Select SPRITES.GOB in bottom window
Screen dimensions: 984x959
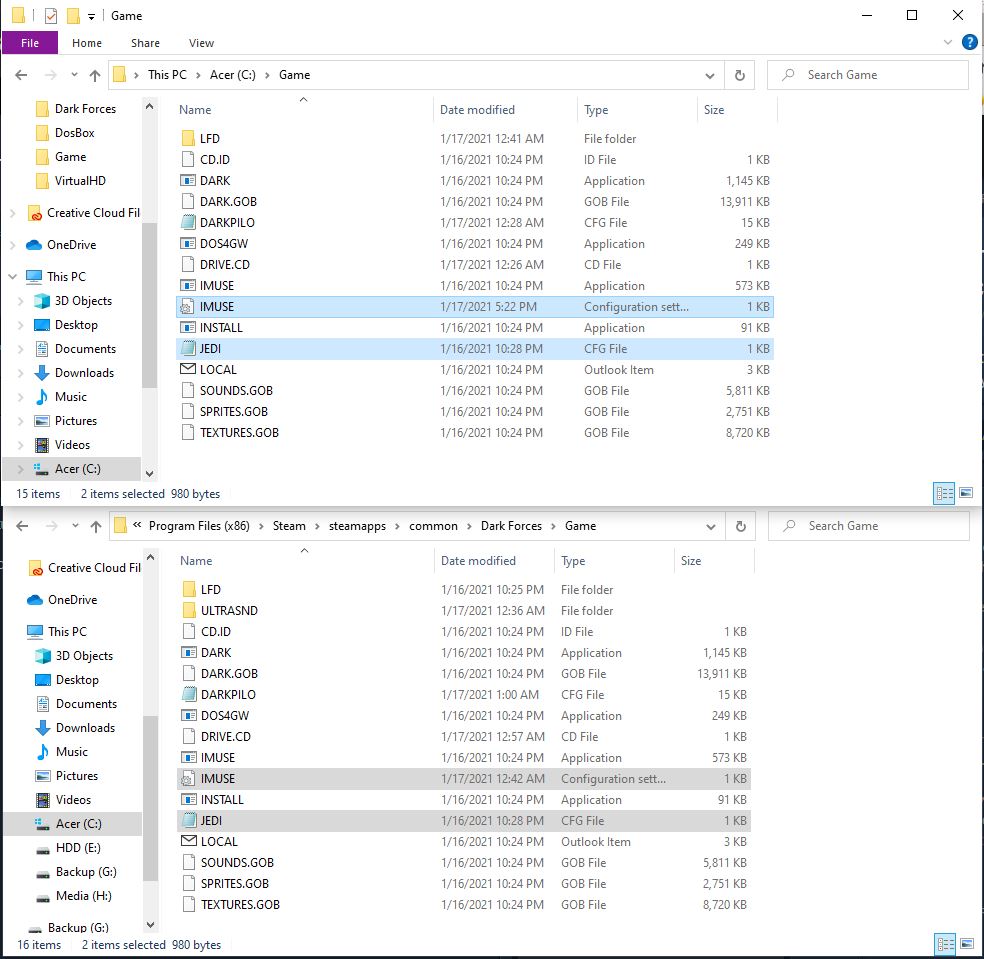pos(464,884)
